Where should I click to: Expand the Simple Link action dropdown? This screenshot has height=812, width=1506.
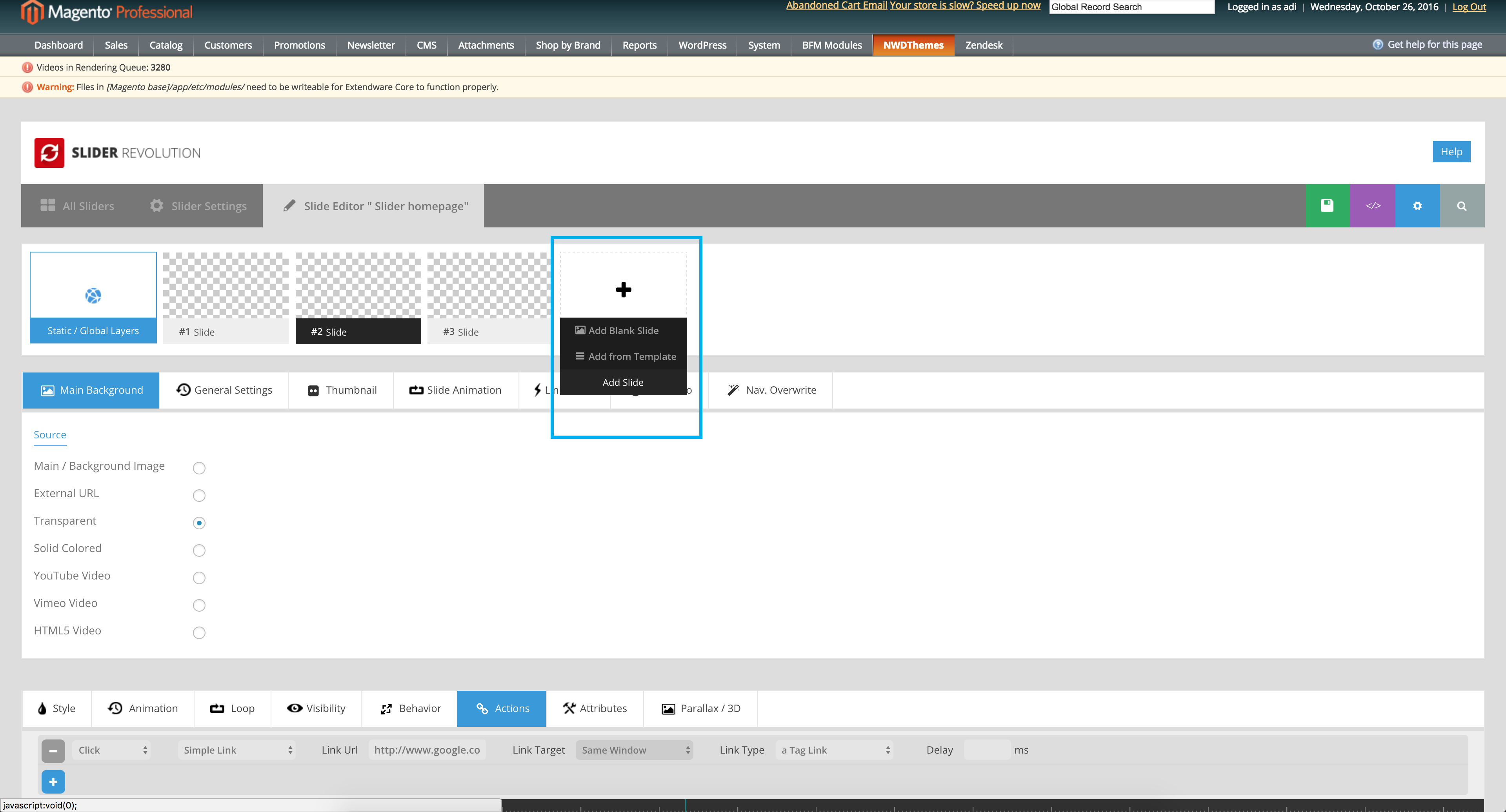237,750
